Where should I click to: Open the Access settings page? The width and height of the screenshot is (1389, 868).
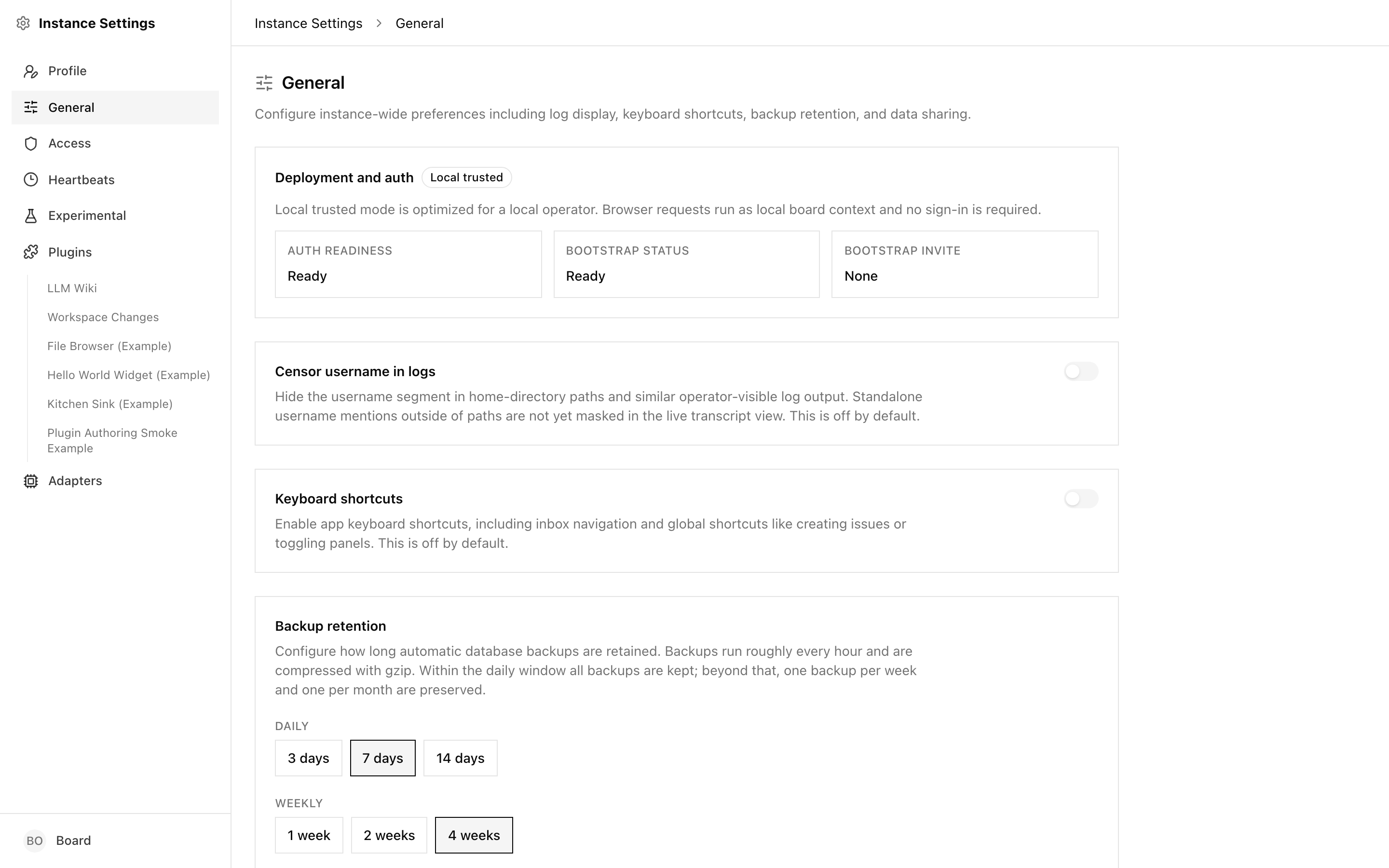[x=115, y=144]
